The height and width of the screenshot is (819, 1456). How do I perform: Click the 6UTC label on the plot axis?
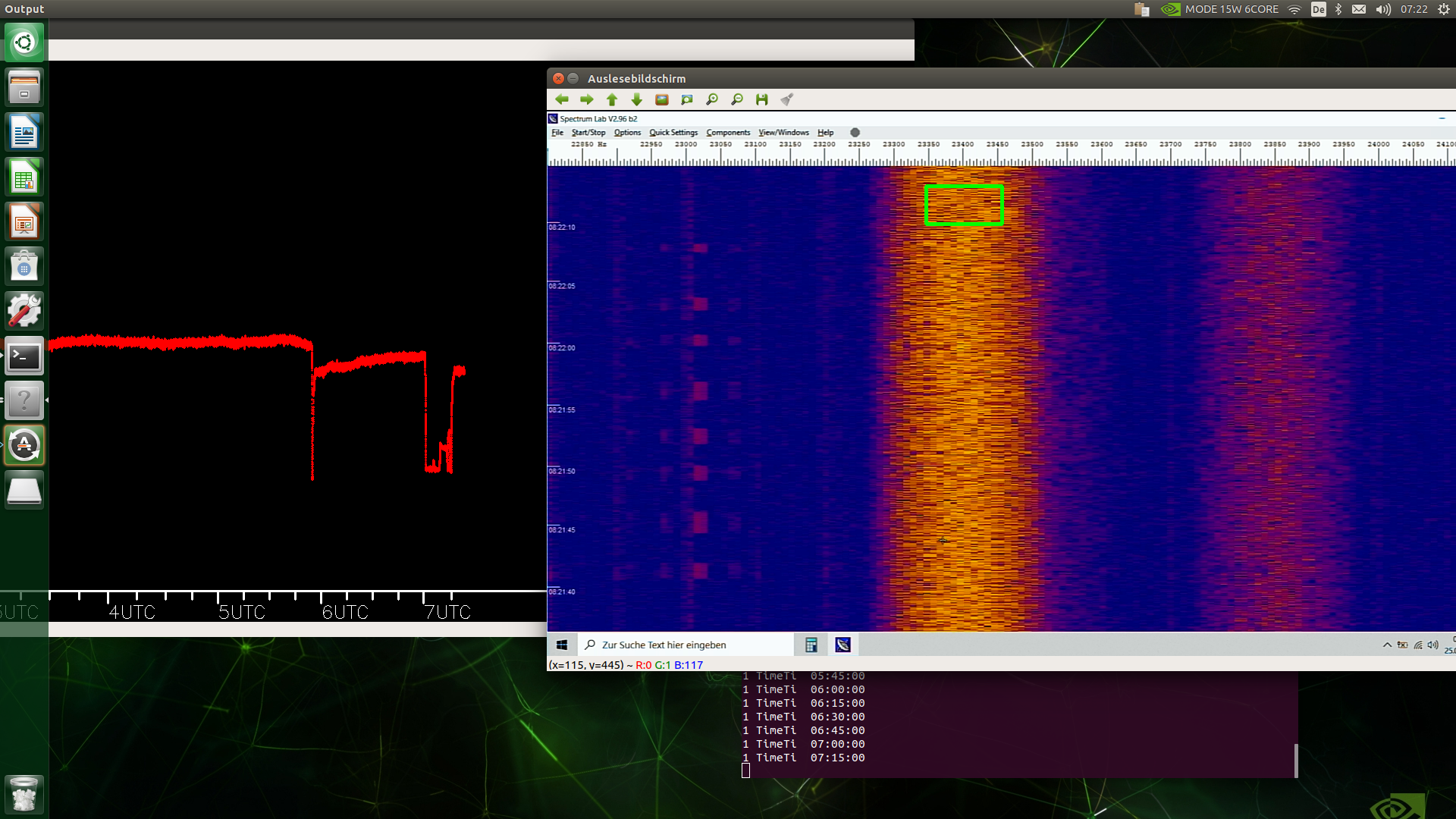pos(345,612)
